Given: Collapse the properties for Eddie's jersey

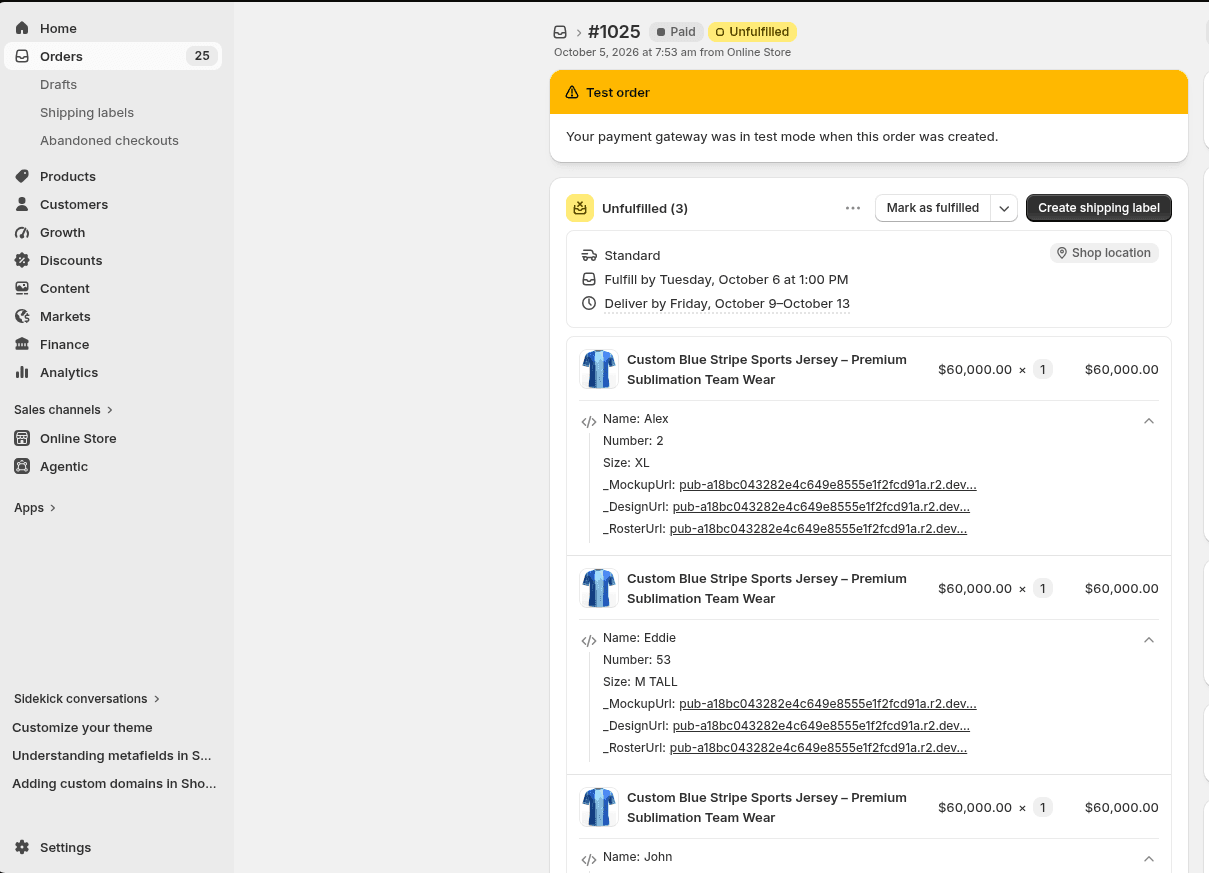Looking at the screenshot, I should tap(1149, 640).
